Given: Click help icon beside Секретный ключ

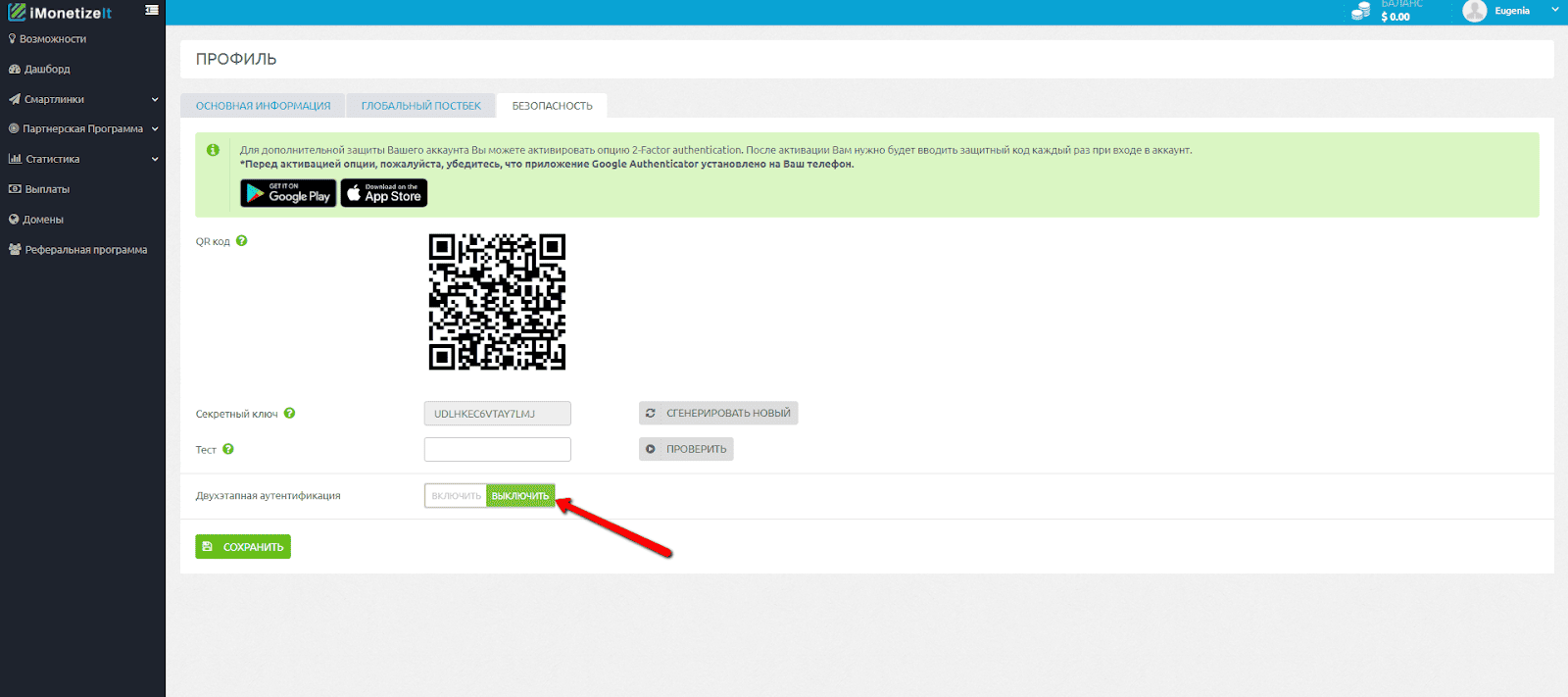Looking at the screenshot, I should pyautogui.click(x=290, y=414).
